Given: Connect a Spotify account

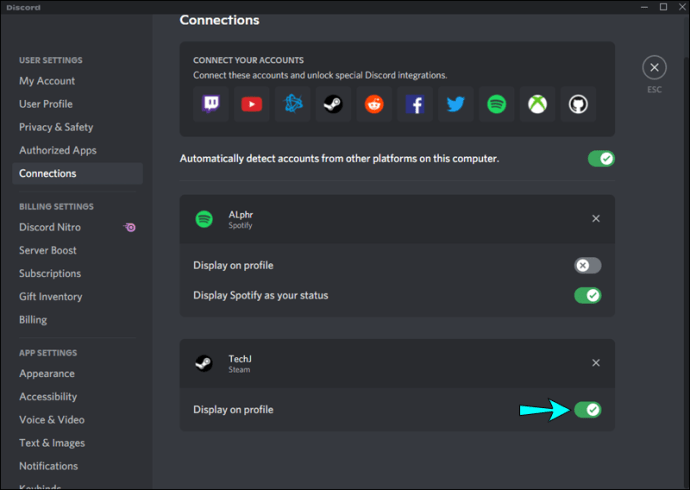Looking at the screenshot, I should tap(497, 103).
